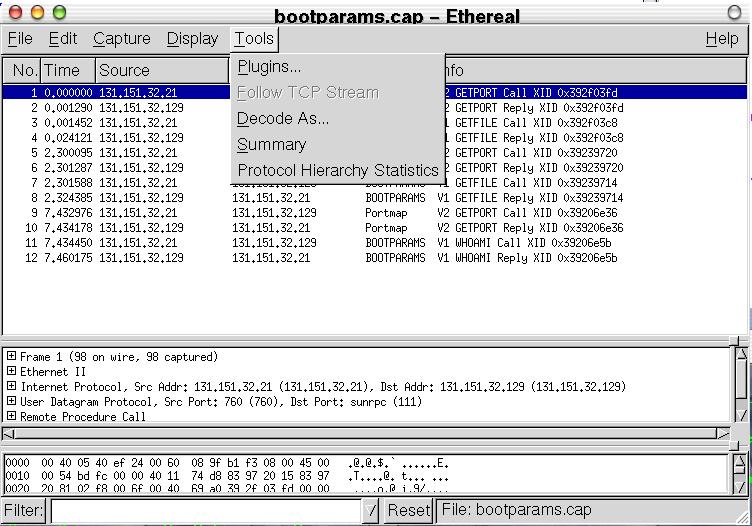Image resolution: width=752 pixels, height=526 pixels.
Task: Expand the Ethernet II tree node
Action: pyautogui.click(x=11, y=371)
